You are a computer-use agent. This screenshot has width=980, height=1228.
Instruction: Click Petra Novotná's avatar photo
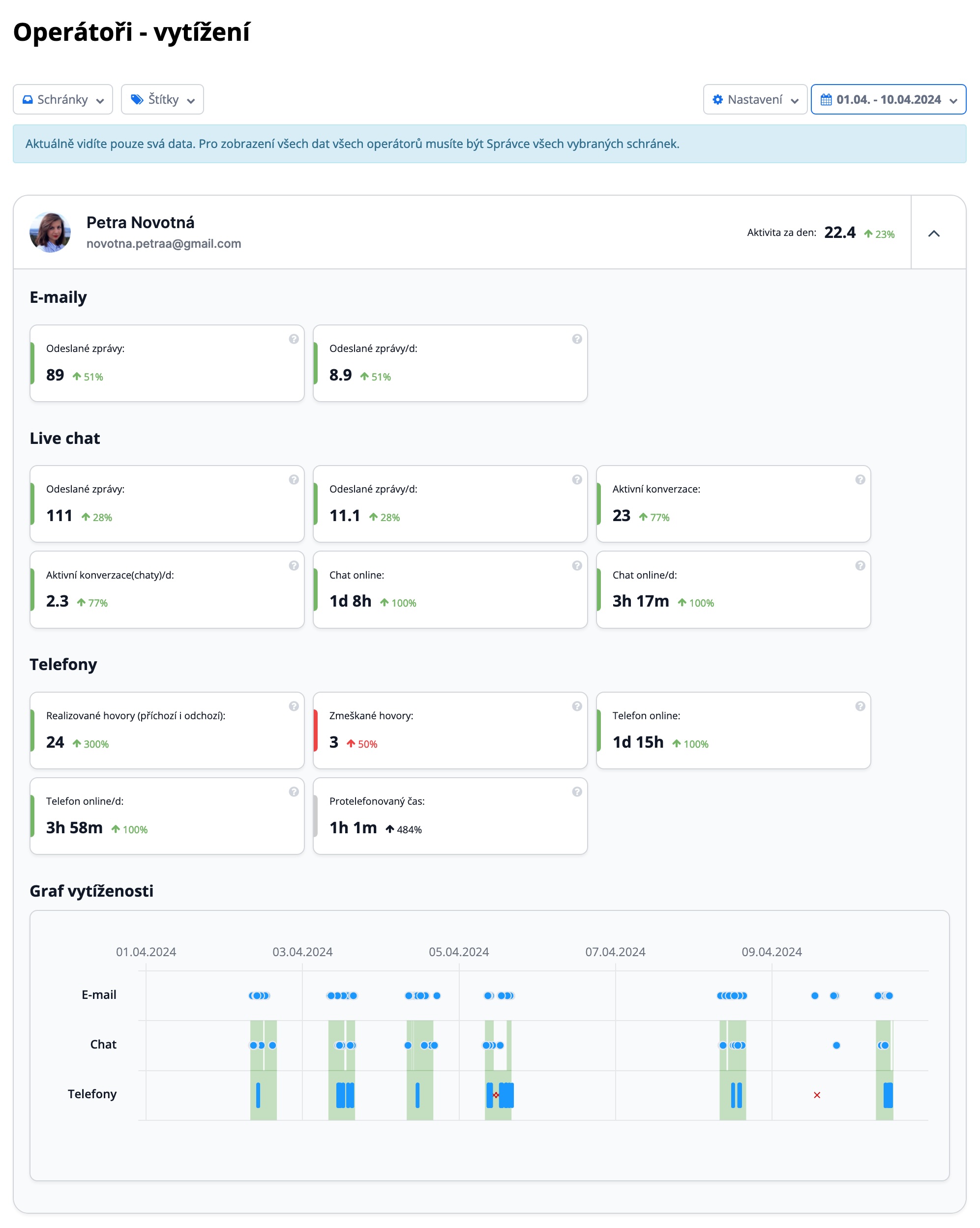click(x=50, y=233)
